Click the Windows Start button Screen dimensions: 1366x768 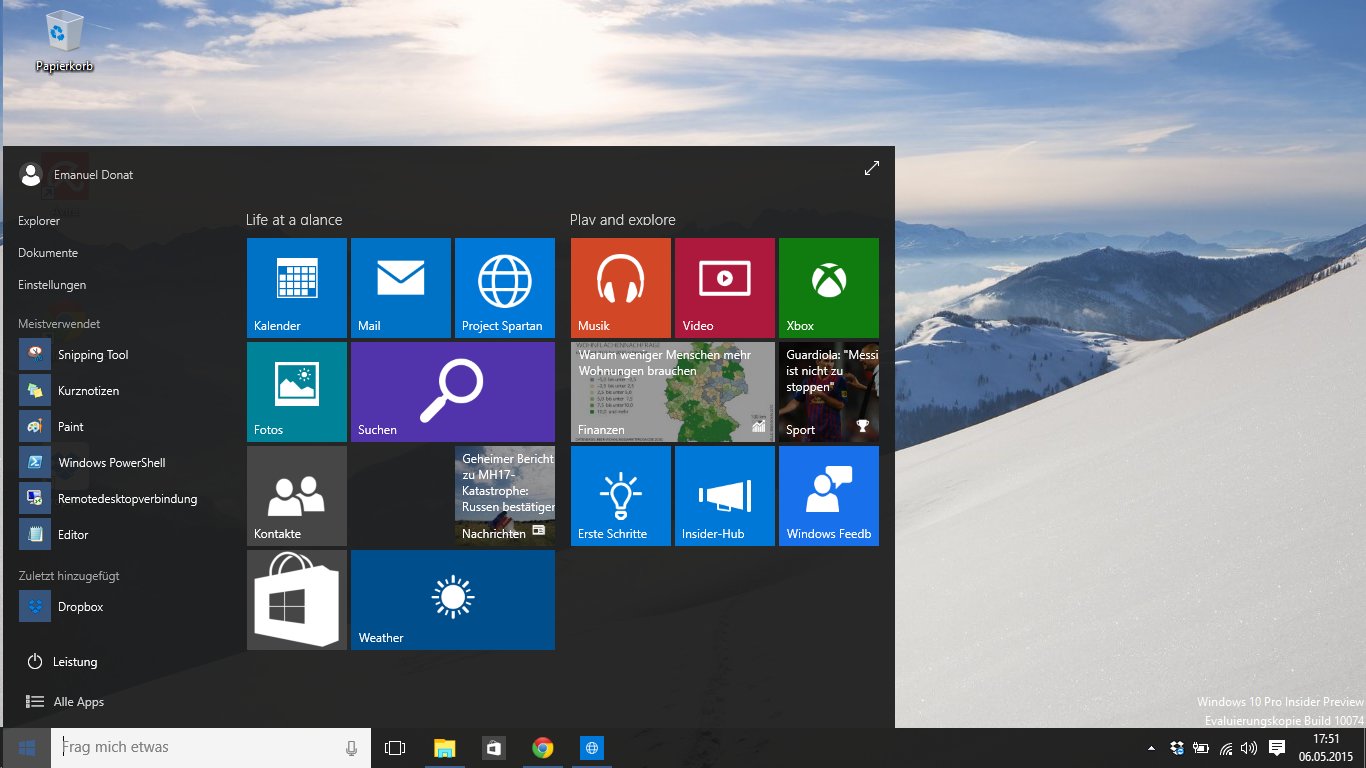[x=27, y=748]
